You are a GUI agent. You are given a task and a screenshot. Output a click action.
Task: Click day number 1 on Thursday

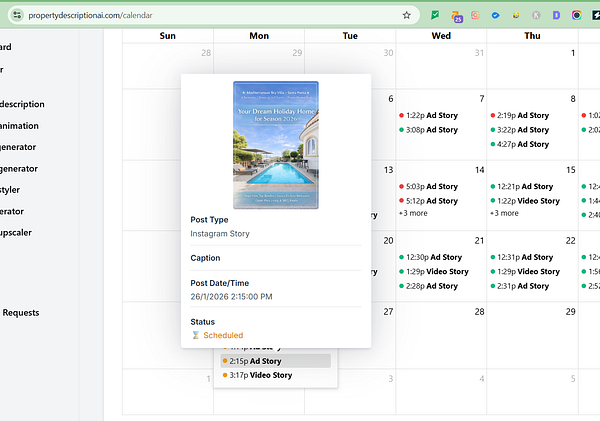tap(573, 53)
